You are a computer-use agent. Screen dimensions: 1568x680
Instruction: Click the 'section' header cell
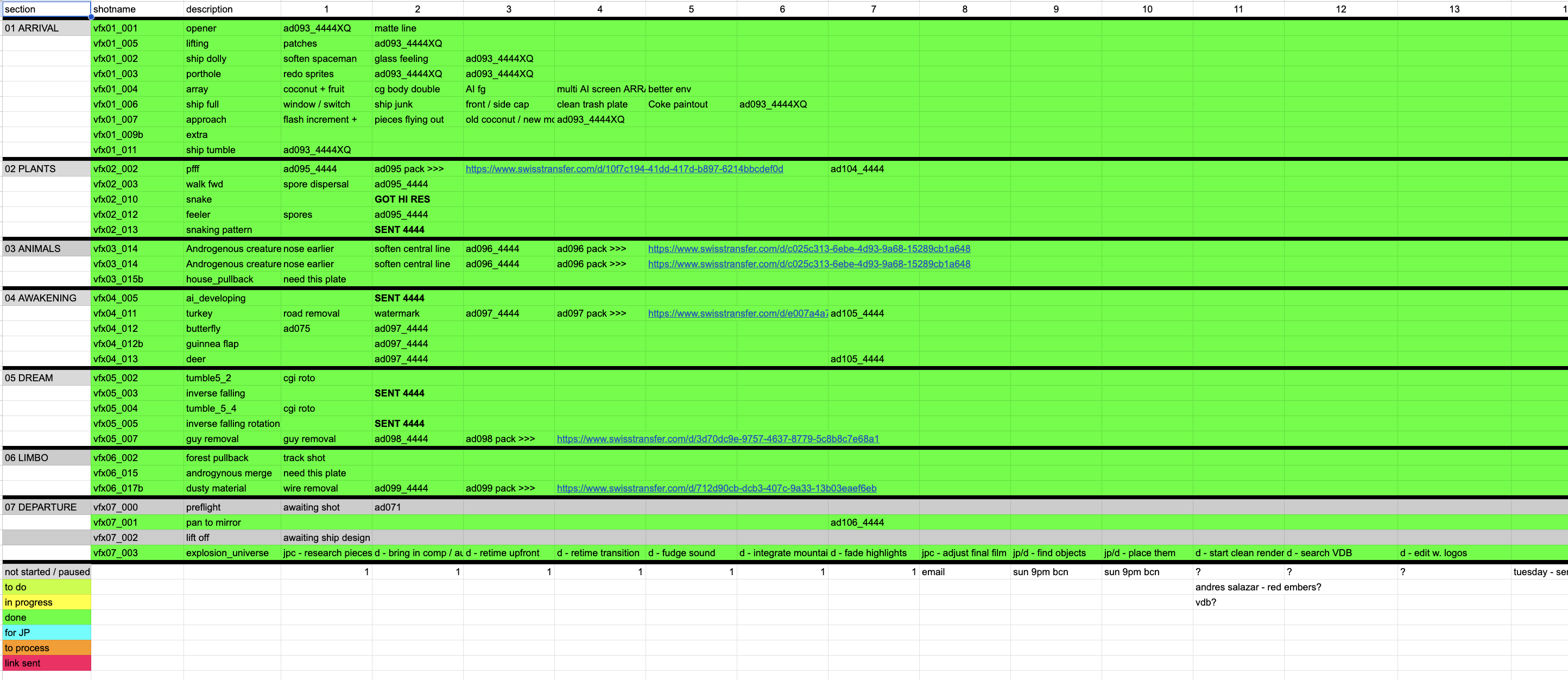[46, 9]
